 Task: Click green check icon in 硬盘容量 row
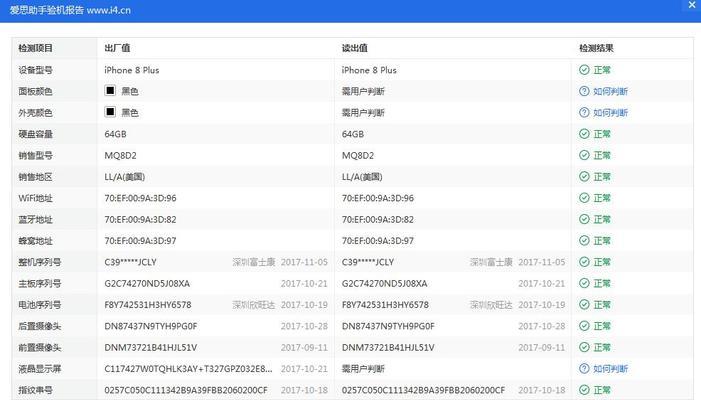[x=584, y=134]
